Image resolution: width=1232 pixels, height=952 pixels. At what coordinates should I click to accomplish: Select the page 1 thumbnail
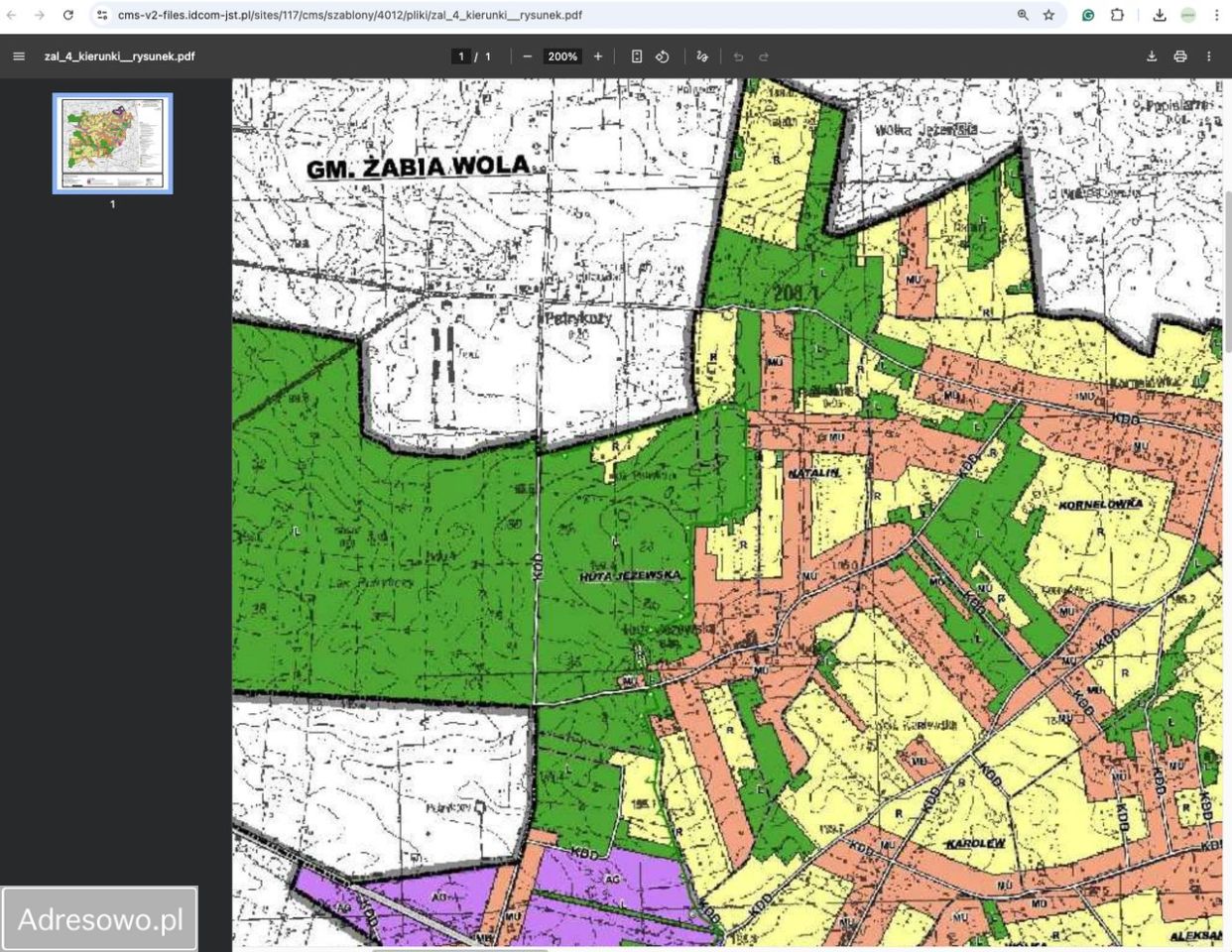click(x=112, y=144)
